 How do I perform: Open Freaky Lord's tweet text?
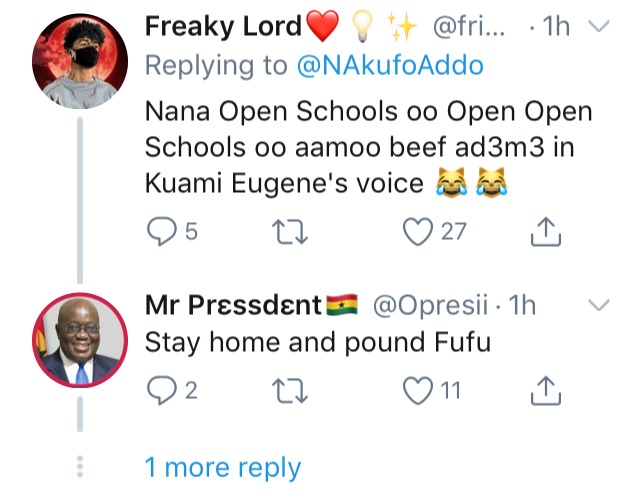coord(368,146)
